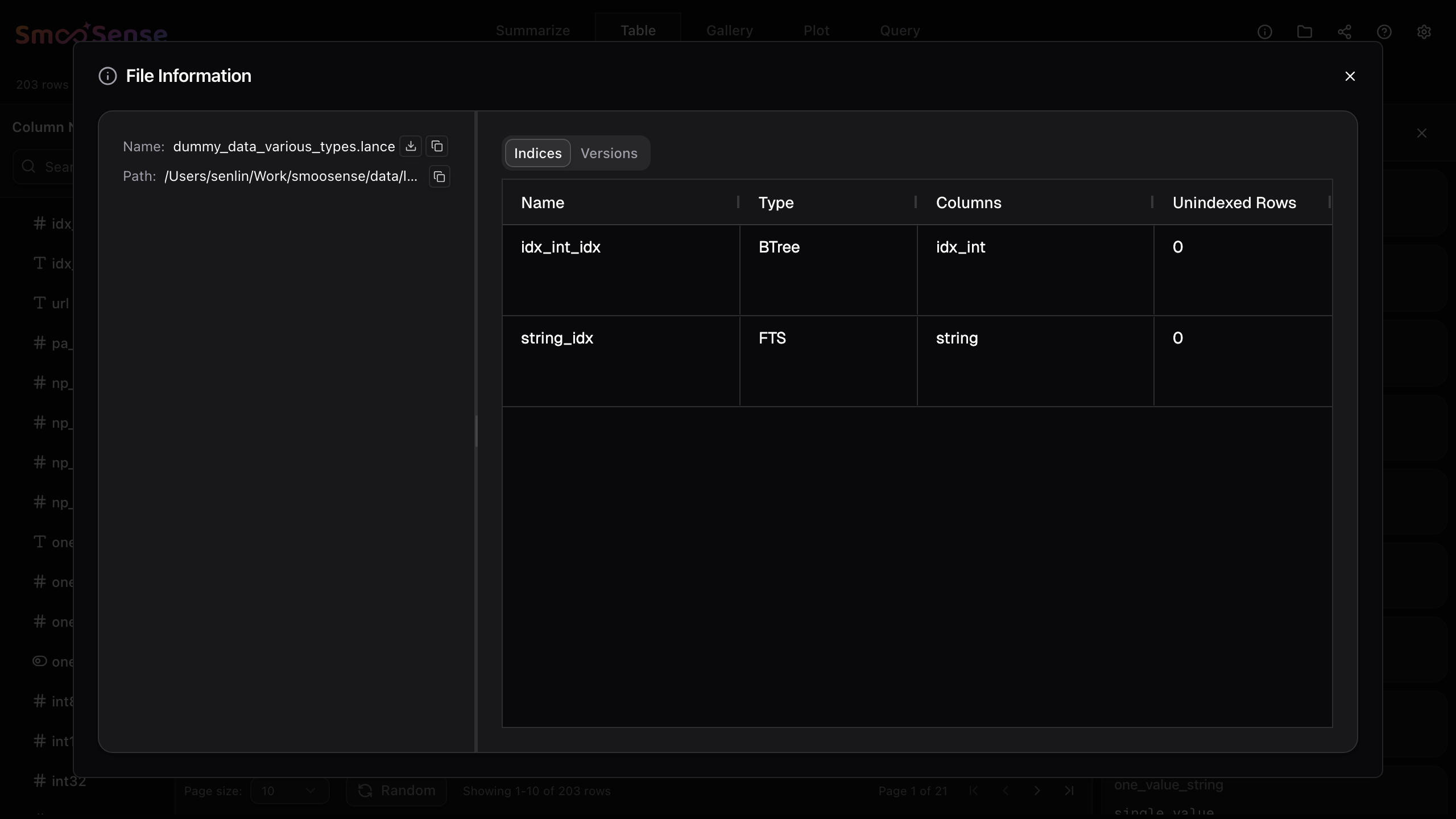The width and height of the screenshot is (1456, 819).
Task: Click the file name text
Action: click(284, 146)
